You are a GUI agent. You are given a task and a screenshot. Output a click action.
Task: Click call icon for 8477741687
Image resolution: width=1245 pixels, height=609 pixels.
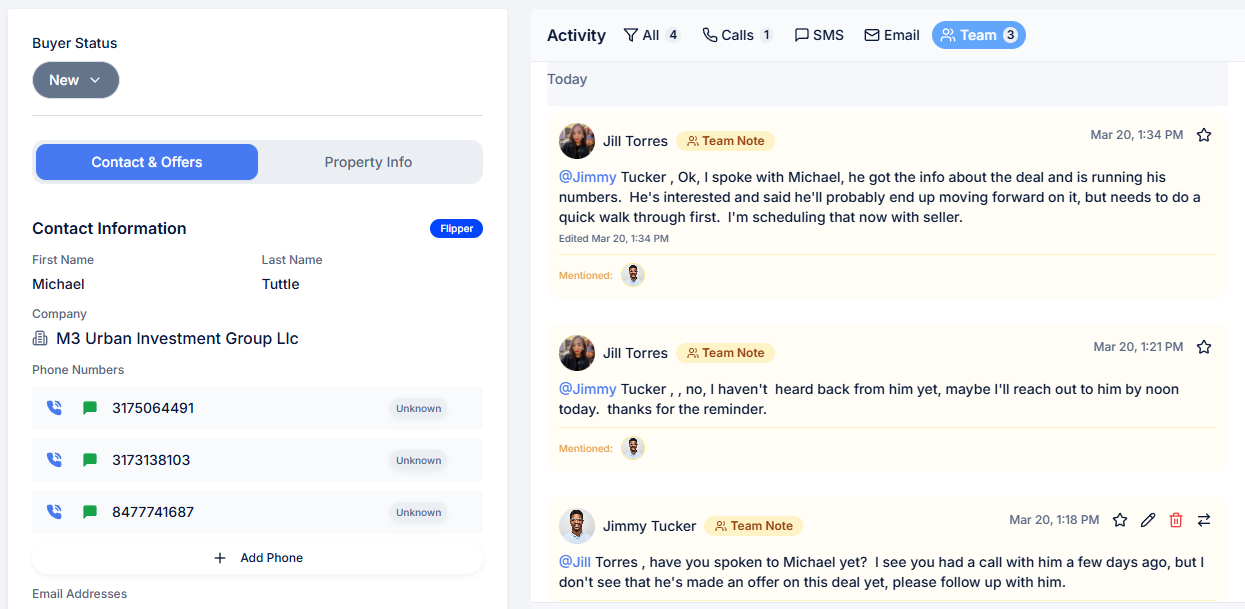click(x=54, y=512)
